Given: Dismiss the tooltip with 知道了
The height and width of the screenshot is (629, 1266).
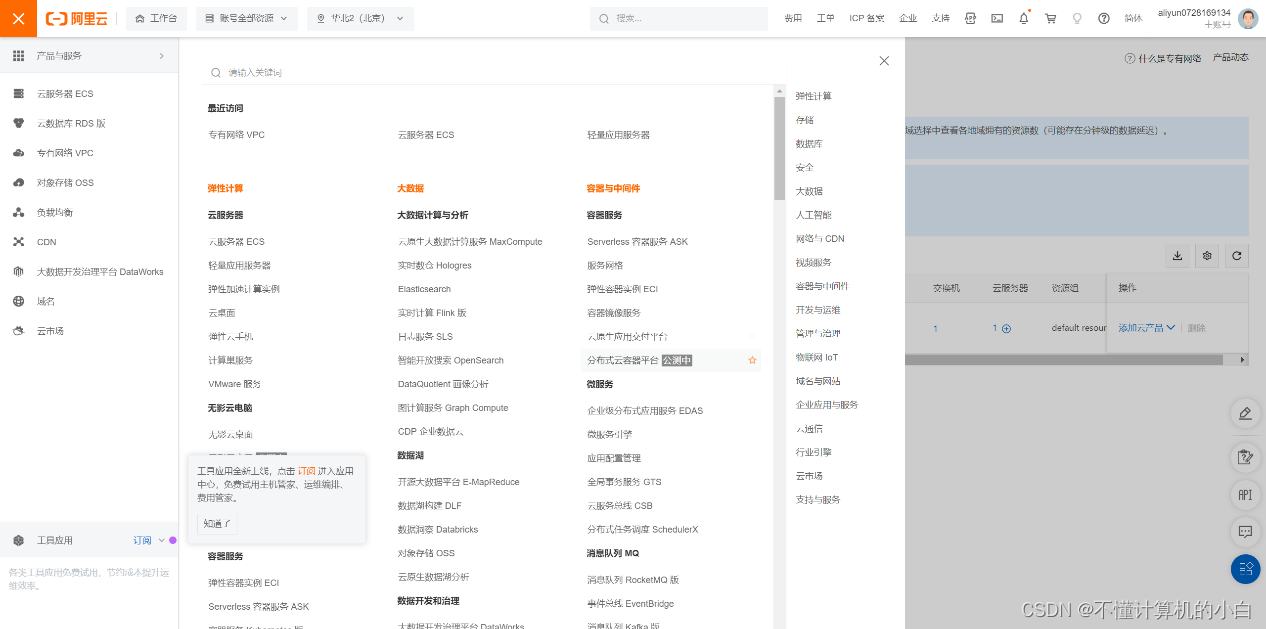Looking at the screenshot, I should [217, 524].
